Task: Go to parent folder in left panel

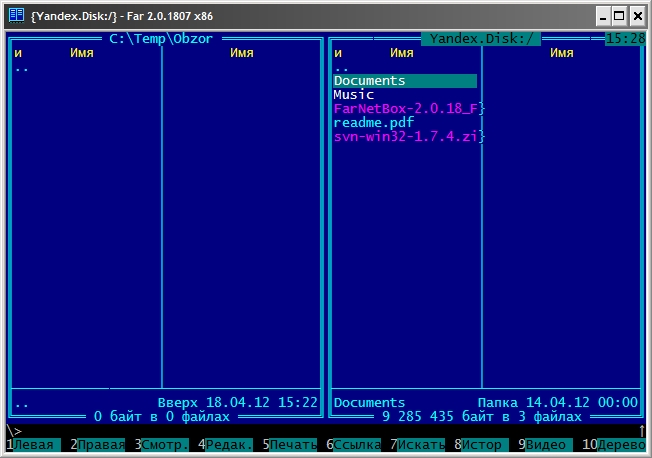Action: 22,68
